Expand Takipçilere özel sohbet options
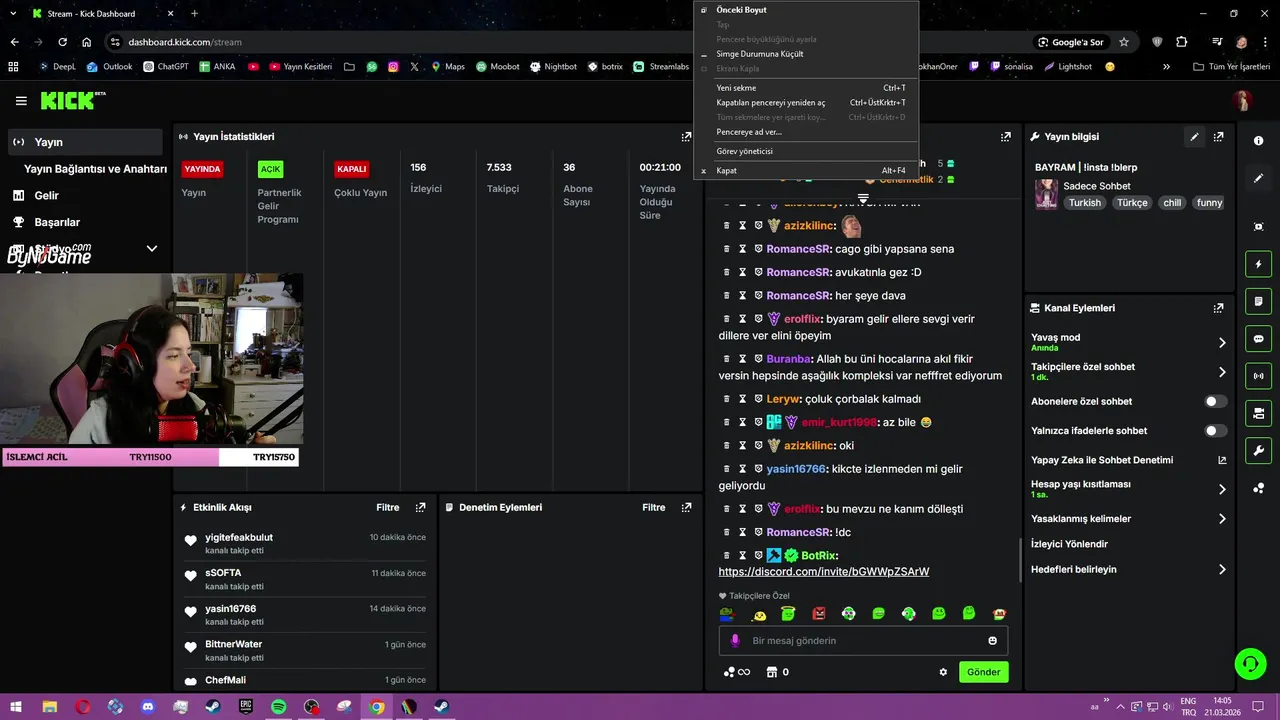 point(1222,372)
